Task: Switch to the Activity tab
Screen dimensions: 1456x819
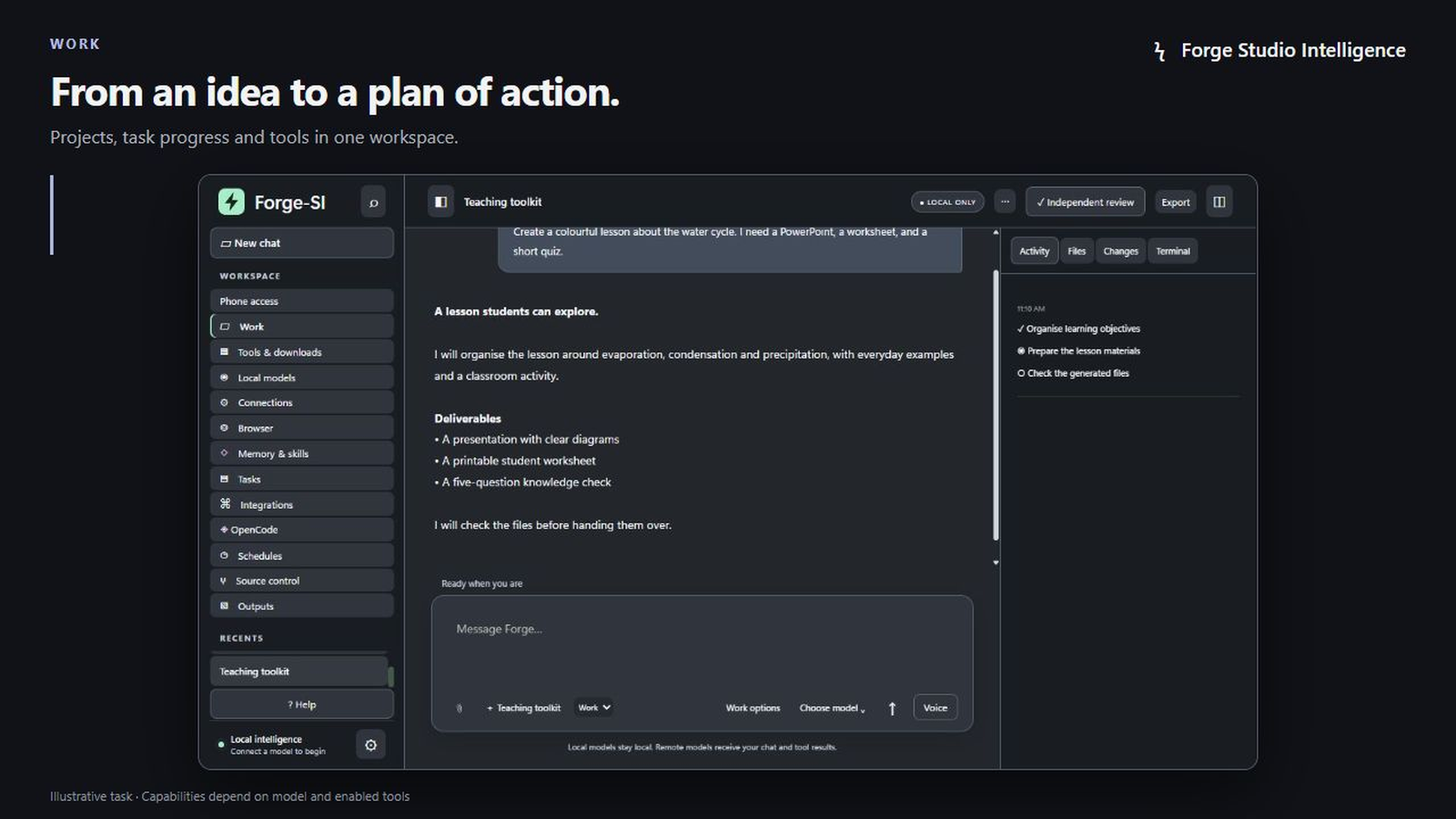Action: coord(1034,251)
